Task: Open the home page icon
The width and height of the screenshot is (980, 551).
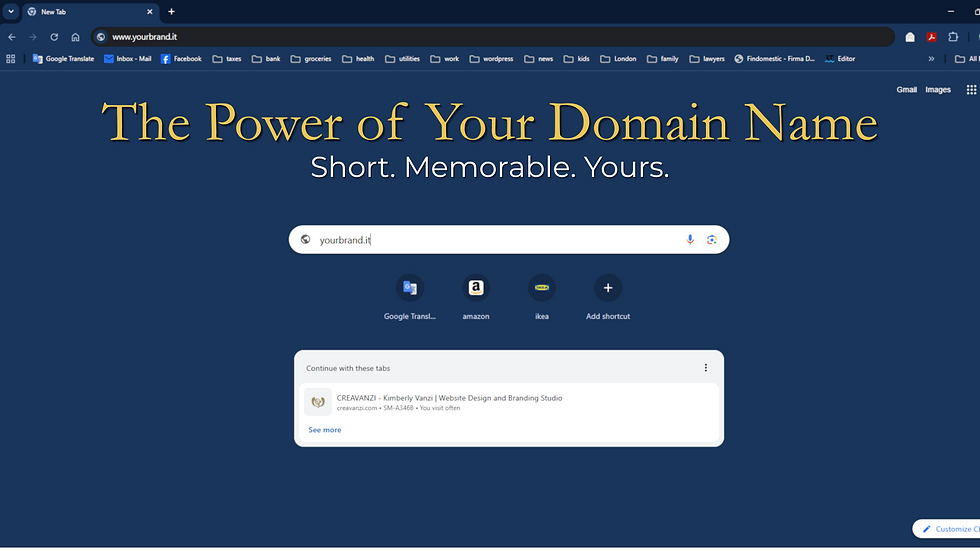Action: pos(76,37)
